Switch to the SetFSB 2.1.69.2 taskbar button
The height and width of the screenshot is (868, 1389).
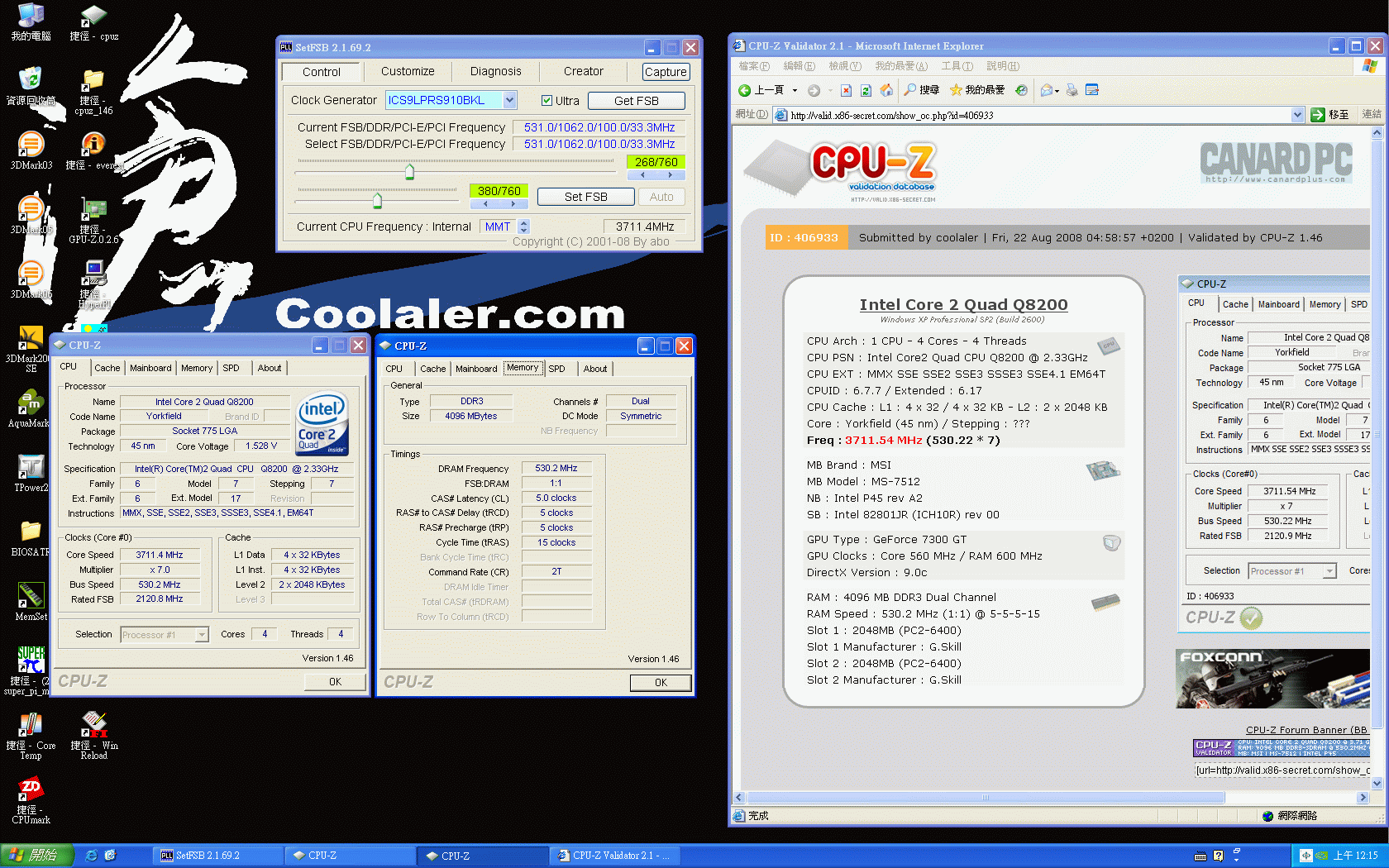(218, 856)
